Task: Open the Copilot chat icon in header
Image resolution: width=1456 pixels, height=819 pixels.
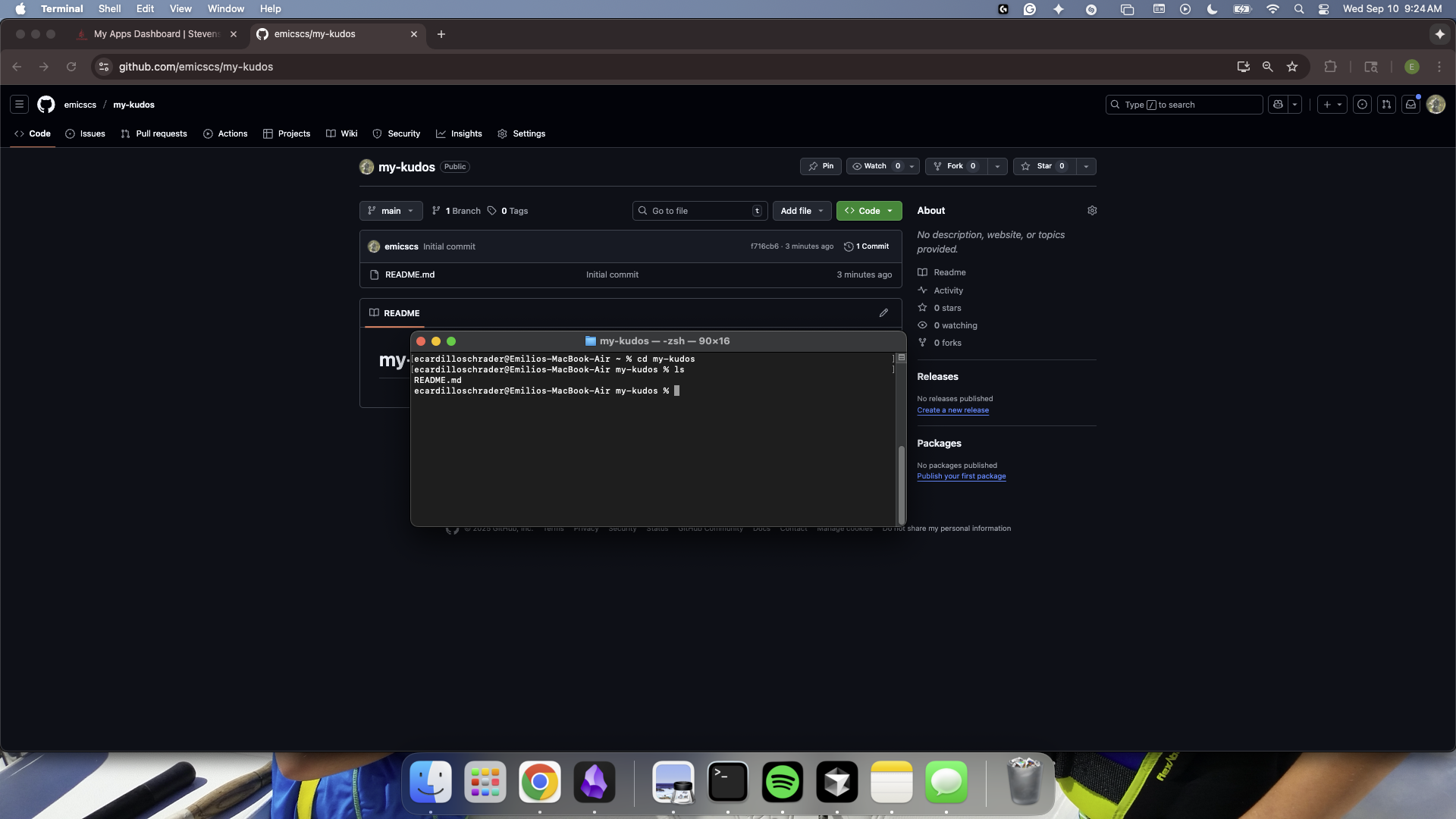Action: pyautogui.click(x=1279, y=105)
